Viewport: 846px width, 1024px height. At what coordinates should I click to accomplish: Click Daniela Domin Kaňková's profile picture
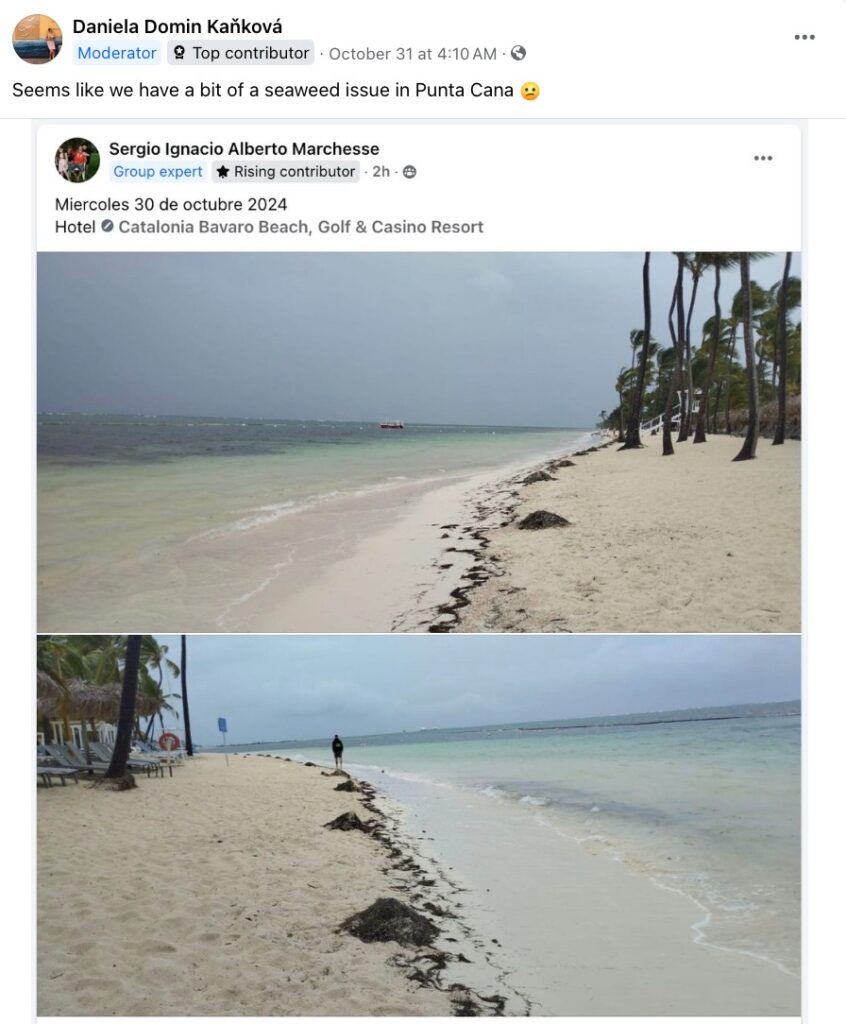coord(37,38)
